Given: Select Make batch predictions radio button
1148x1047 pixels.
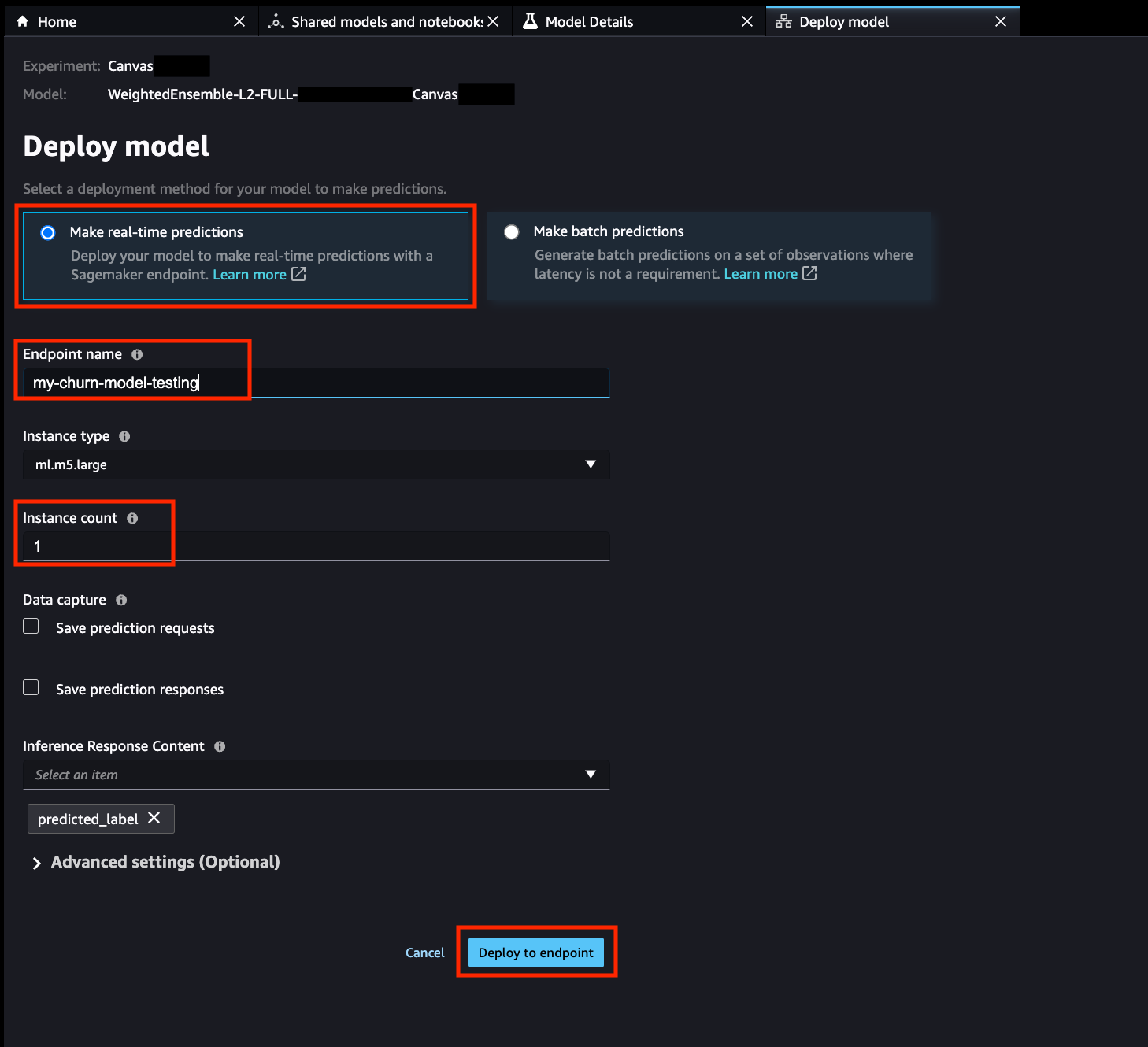Looking at the screenshot, I should (512, 231).
